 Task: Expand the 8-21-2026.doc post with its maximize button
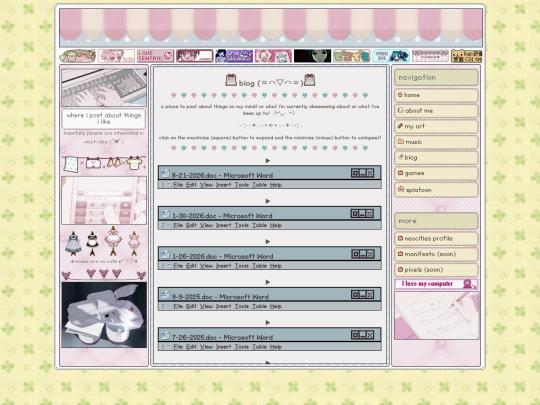pos(355,173)
